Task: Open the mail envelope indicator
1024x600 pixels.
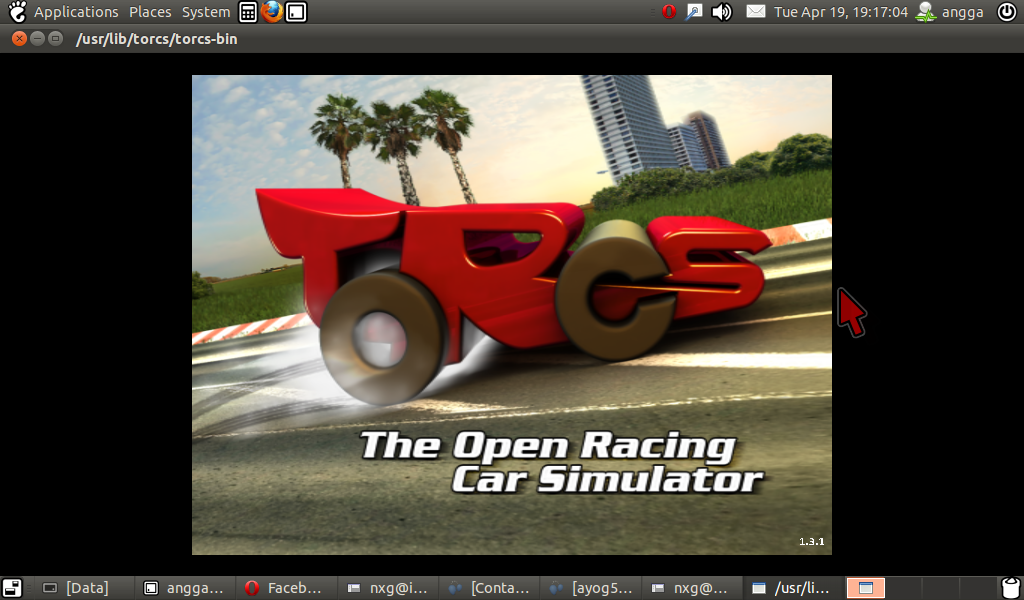Action: point(755,12)
